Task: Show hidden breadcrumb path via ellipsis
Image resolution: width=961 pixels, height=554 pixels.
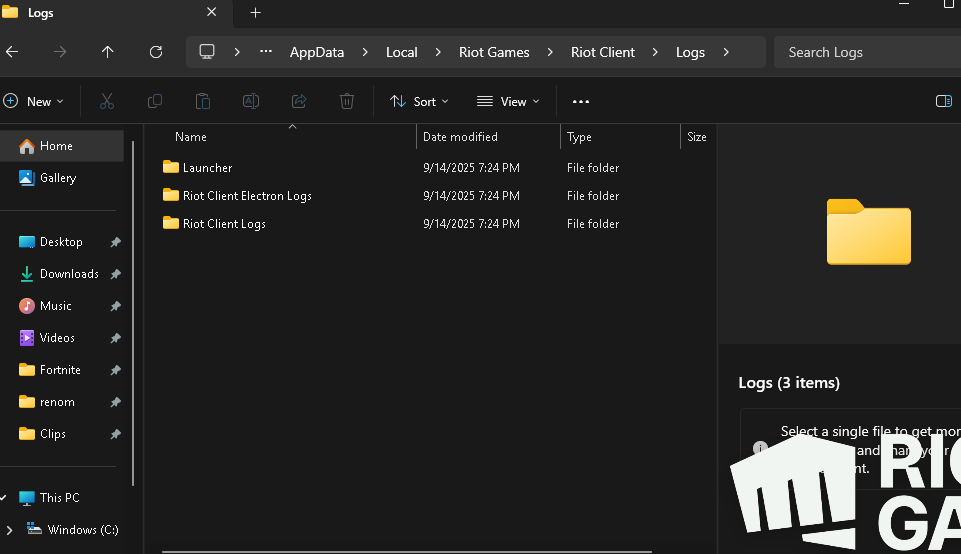Action: pyautogui.click(x=265, y=52)
